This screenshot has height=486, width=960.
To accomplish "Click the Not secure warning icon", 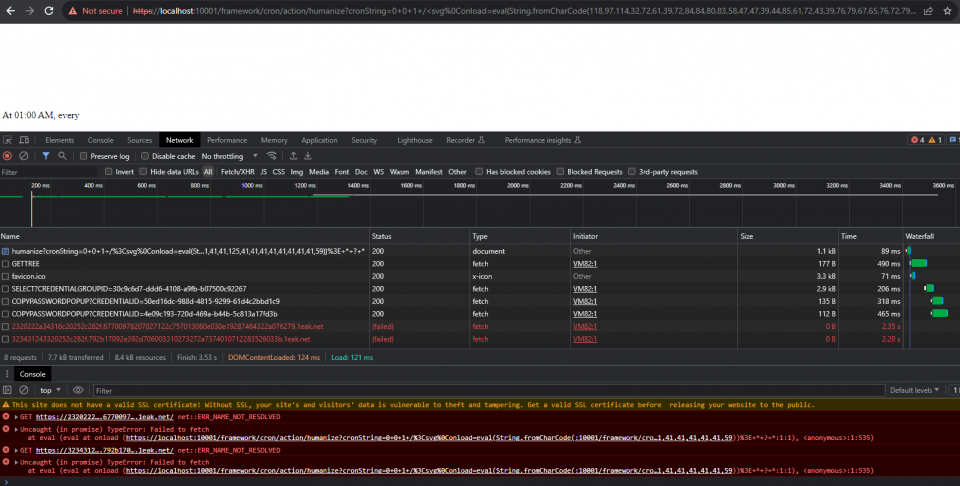I will pyautogui.click(x=73, y=11).
